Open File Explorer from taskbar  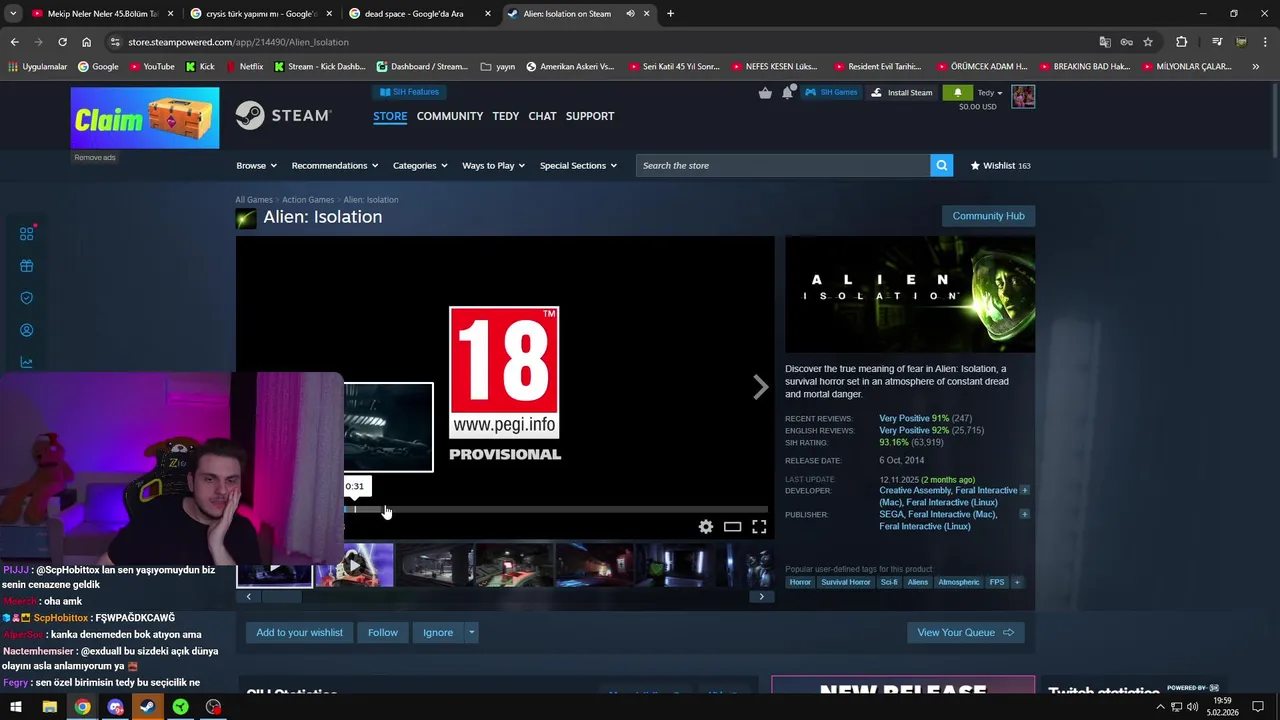click(x=49, y=707)
